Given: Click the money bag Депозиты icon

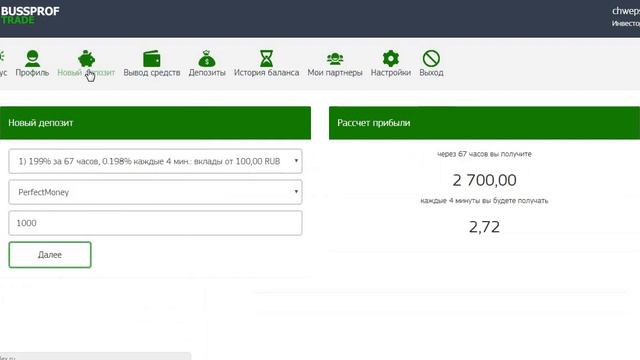Looking at the screenshot, I should (x=207, y=58).
